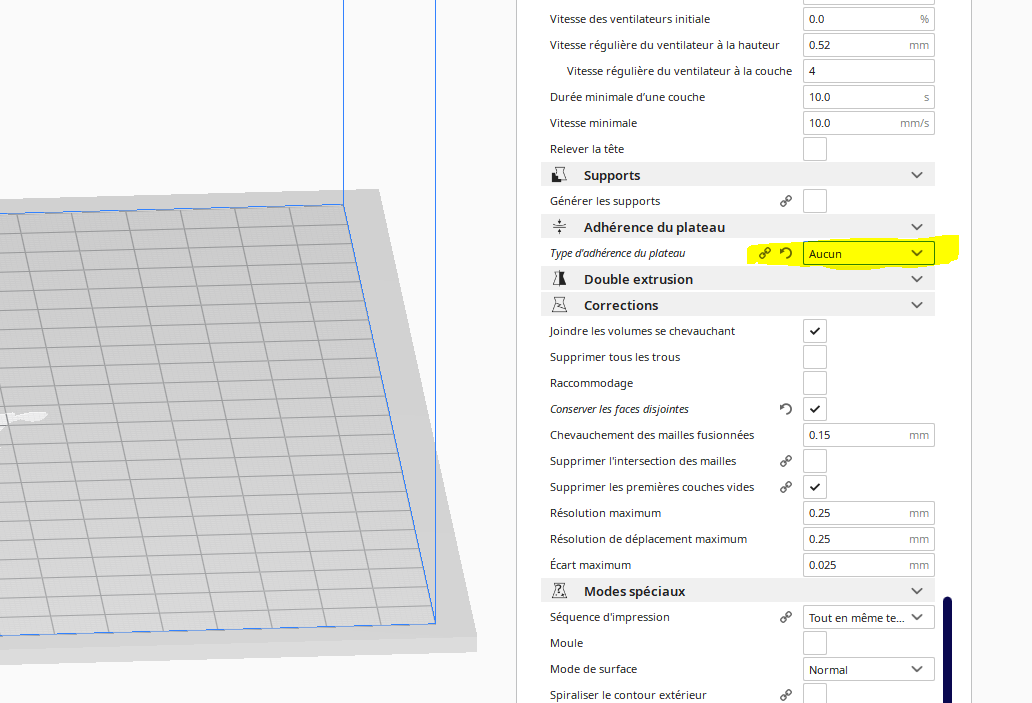Edit Chevauchement des mailles fusionnées value

pyautogui.click(x=869, y=435)
